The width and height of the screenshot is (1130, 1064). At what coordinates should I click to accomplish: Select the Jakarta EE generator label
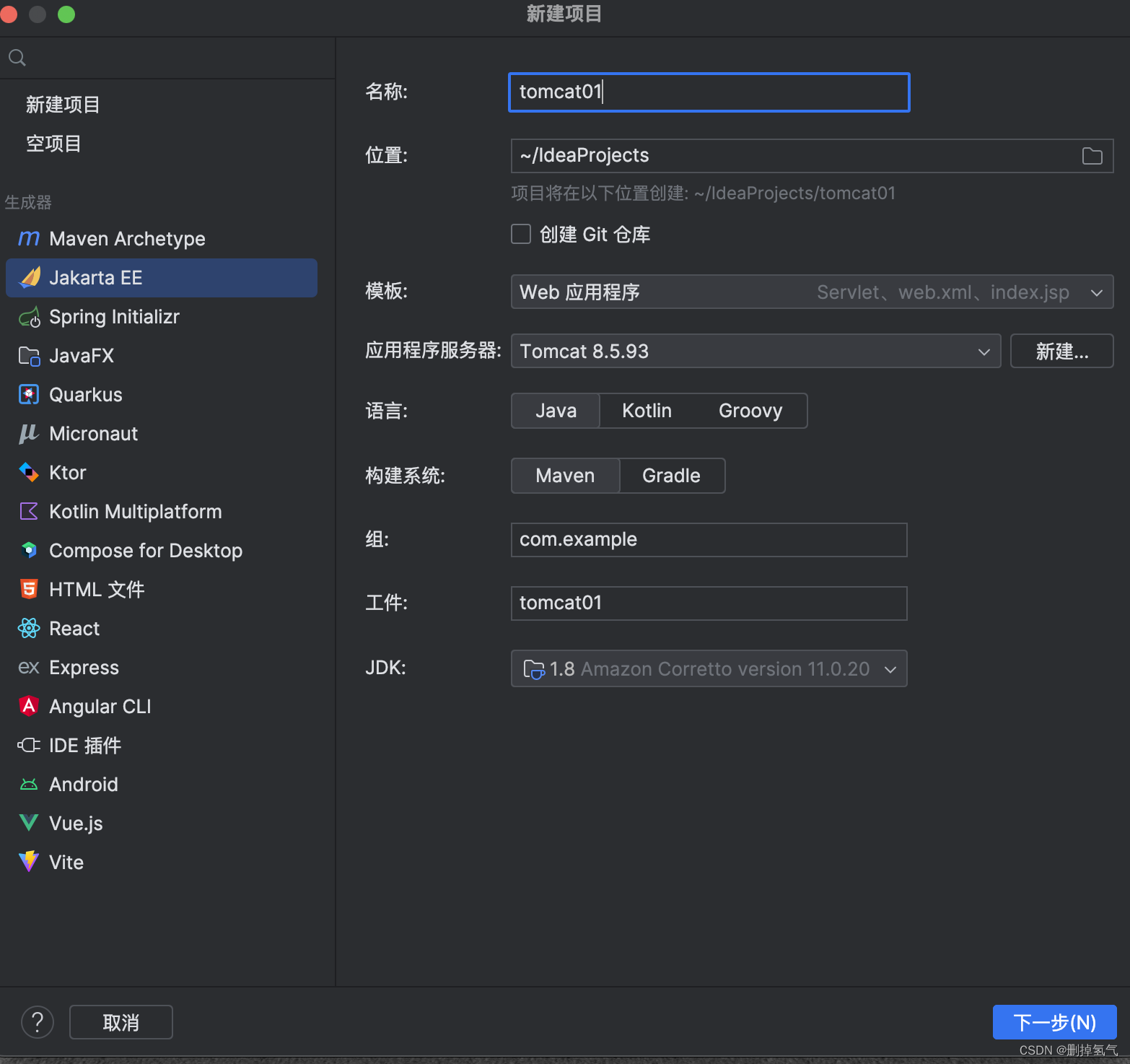(95, 278)
